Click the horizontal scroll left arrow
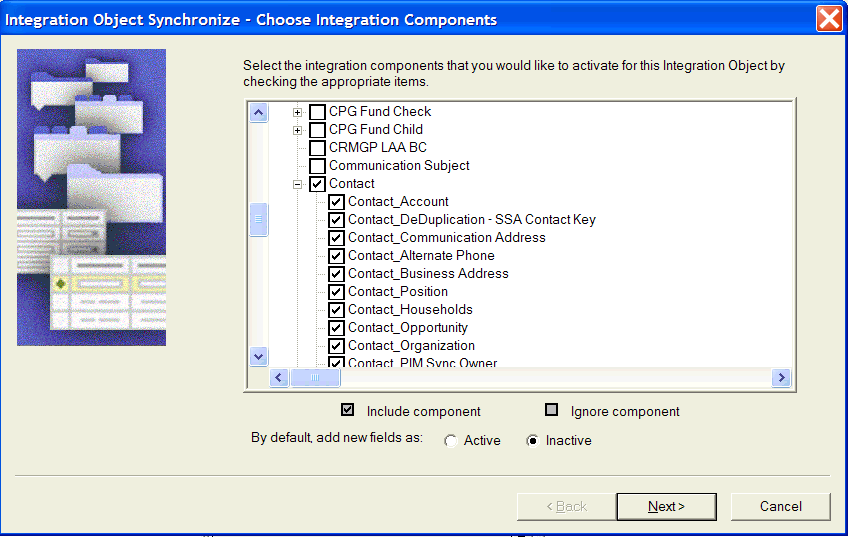 (x=279, y=377)
